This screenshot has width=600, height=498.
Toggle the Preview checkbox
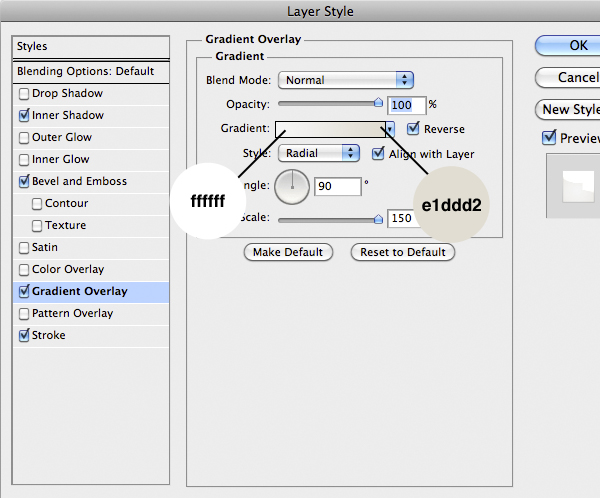(x=548, y=138)
